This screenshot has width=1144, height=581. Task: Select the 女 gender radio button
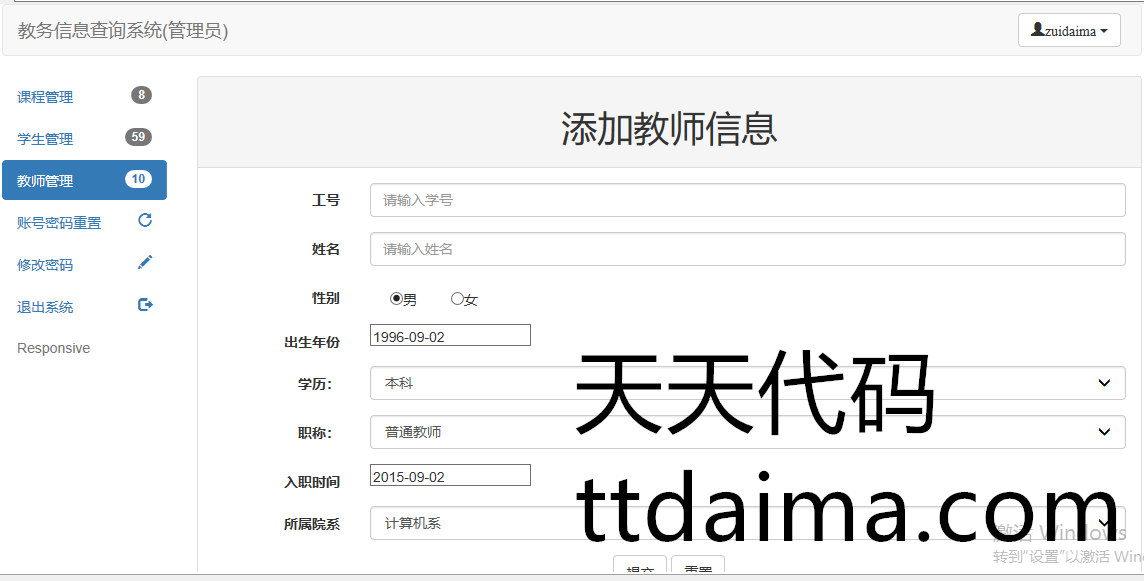click(457, 298)
